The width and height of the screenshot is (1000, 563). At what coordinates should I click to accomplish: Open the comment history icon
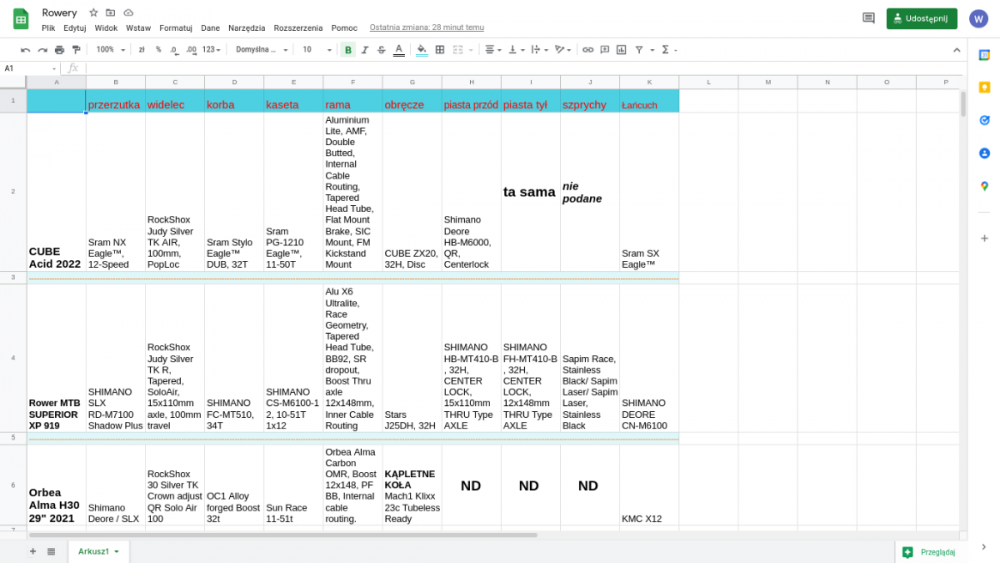(x=868, y=18)
